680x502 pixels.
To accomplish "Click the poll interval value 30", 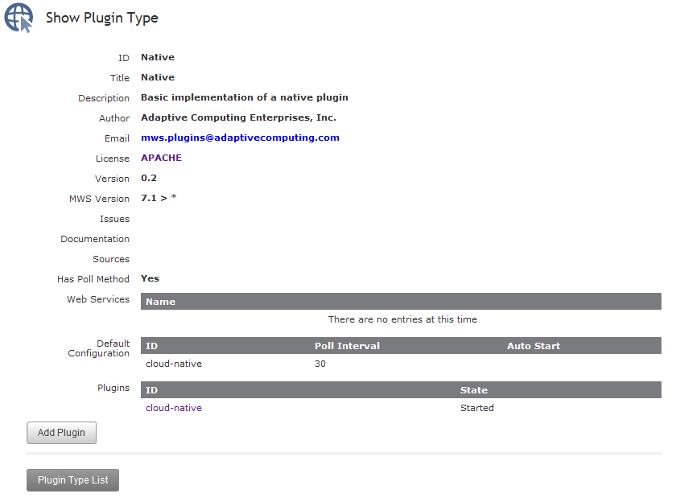I will pos(320,364).
